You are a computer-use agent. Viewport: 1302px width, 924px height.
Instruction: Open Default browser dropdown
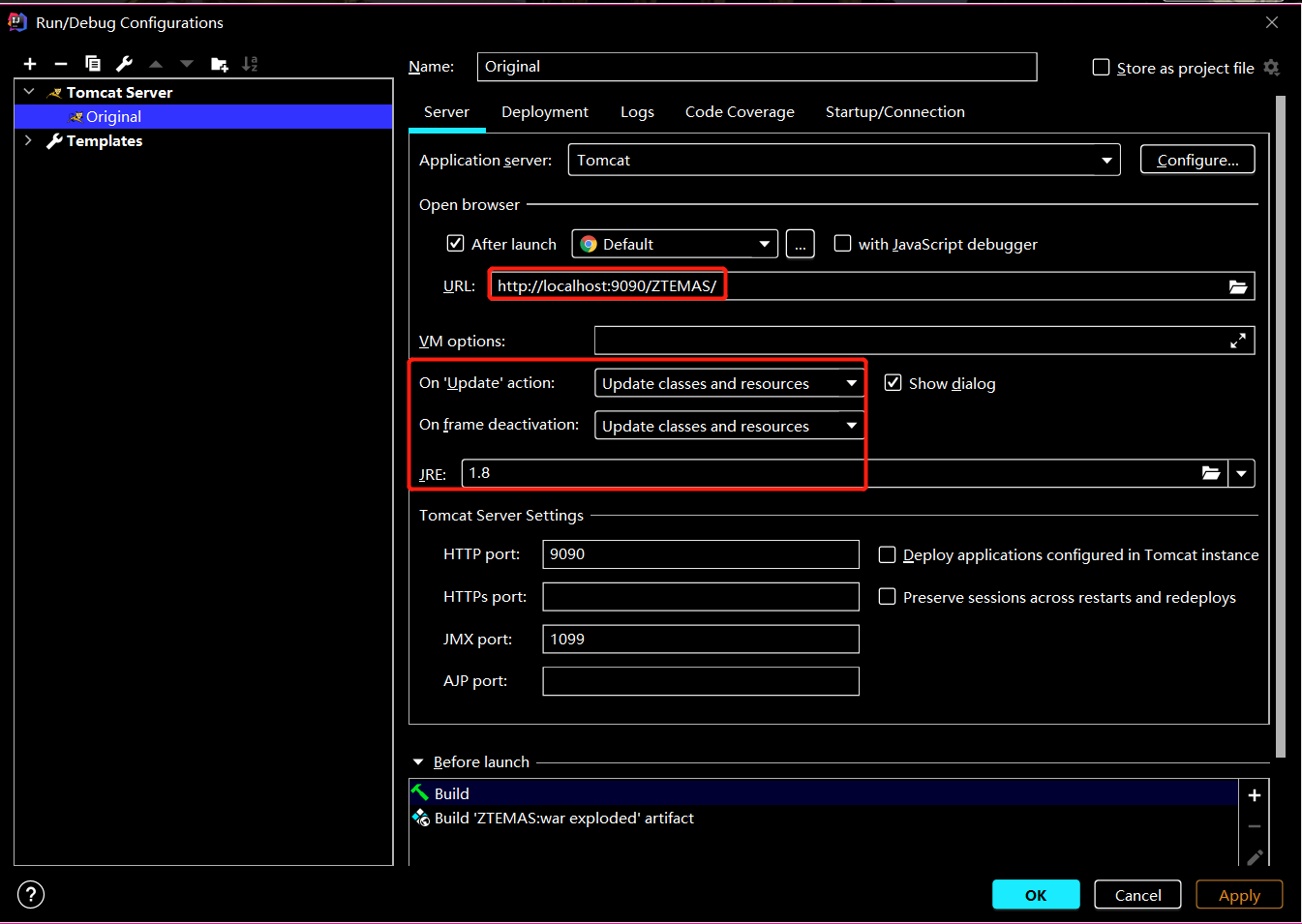[676, 244]
